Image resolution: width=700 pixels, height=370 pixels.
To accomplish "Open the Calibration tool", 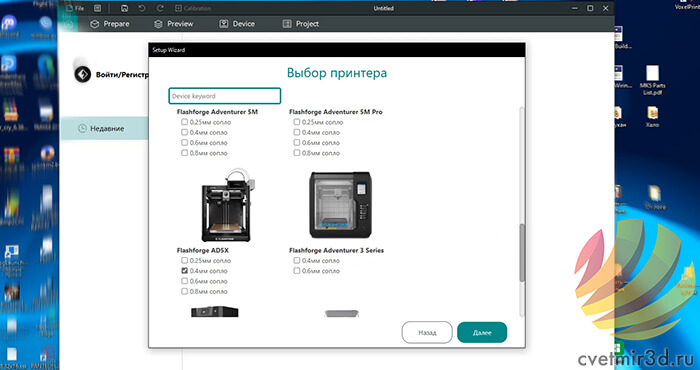I will [x=192, y=8].
